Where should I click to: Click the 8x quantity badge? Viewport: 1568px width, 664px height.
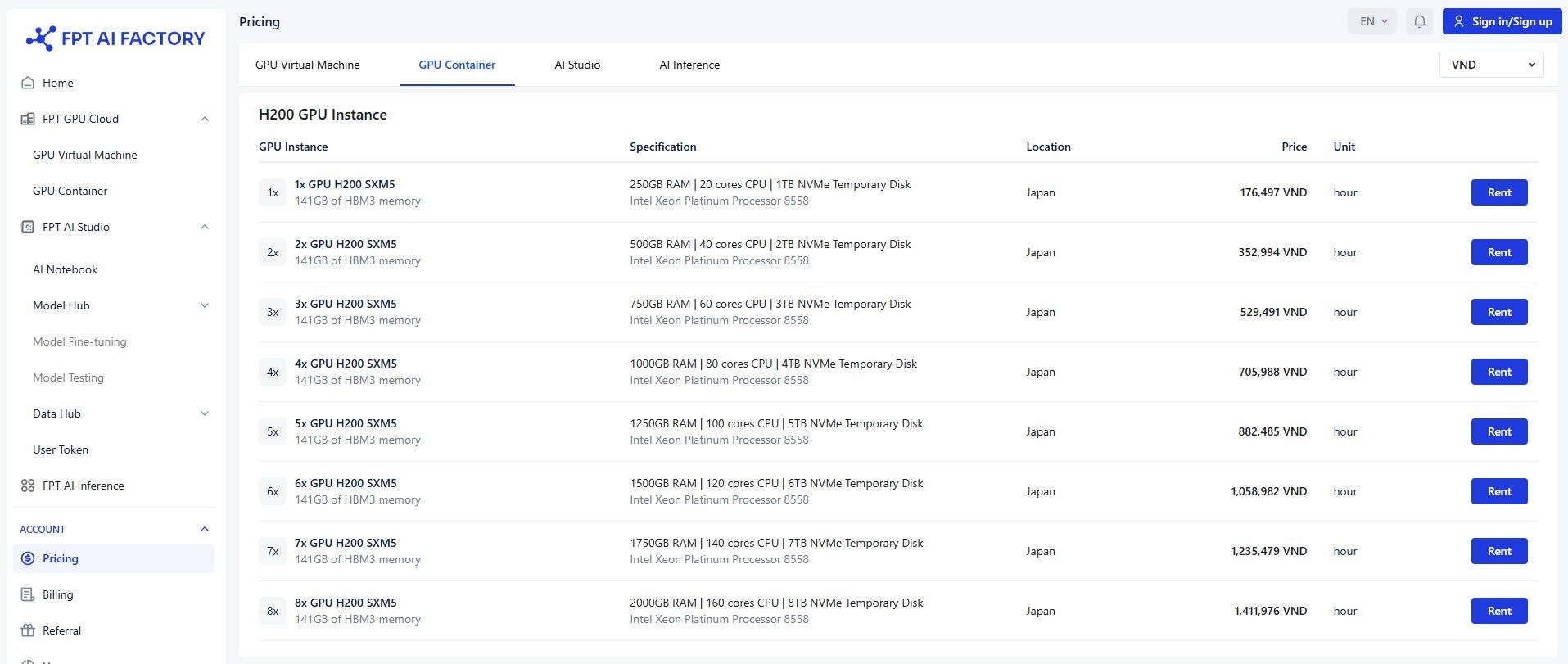pyautogui.click(x=273, y=611)
